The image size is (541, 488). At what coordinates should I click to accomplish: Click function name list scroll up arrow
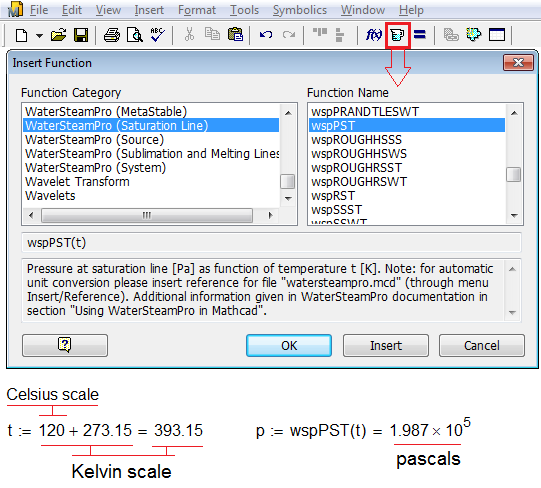coord(514,113)
